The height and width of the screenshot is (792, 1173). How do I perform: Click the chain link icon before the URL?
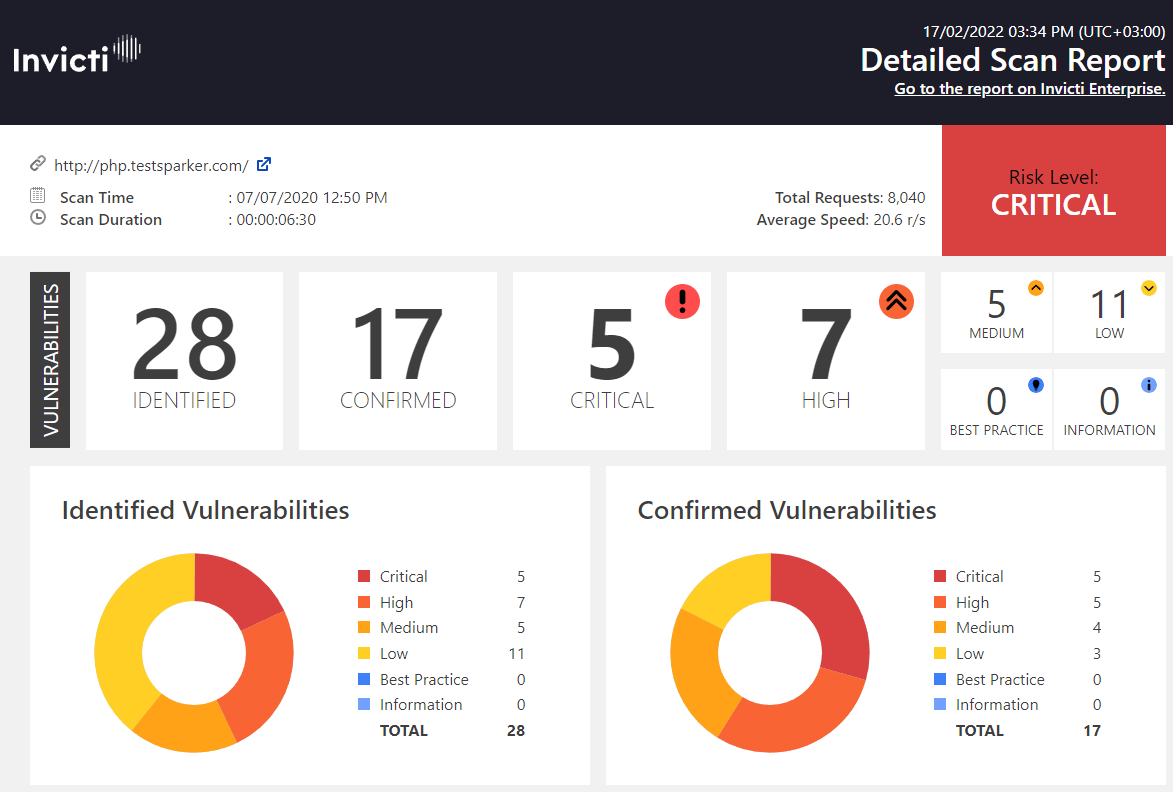pos(39,164)
